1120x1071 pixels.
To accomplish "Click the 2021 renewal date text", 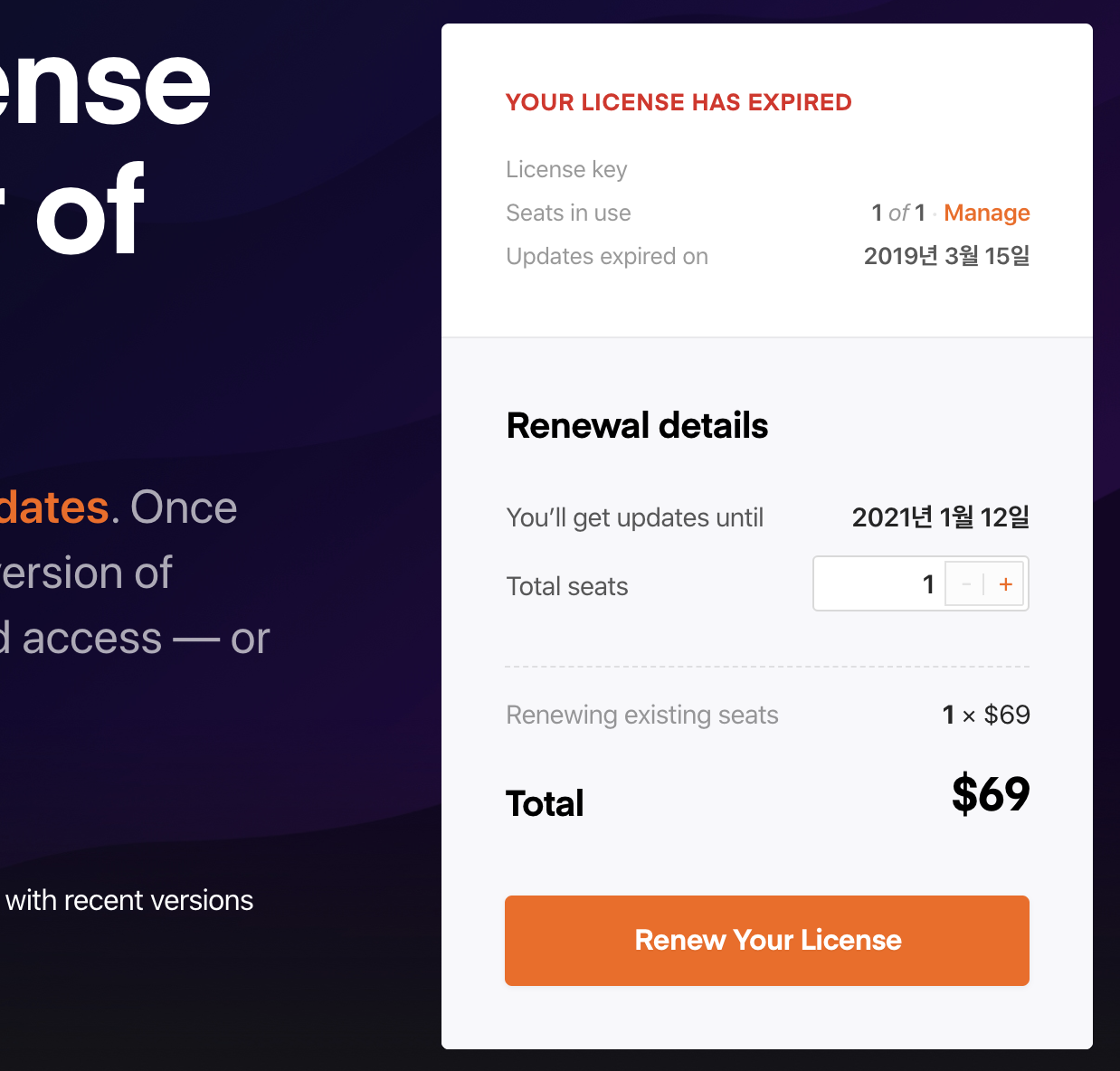I will tap(940, 517).
